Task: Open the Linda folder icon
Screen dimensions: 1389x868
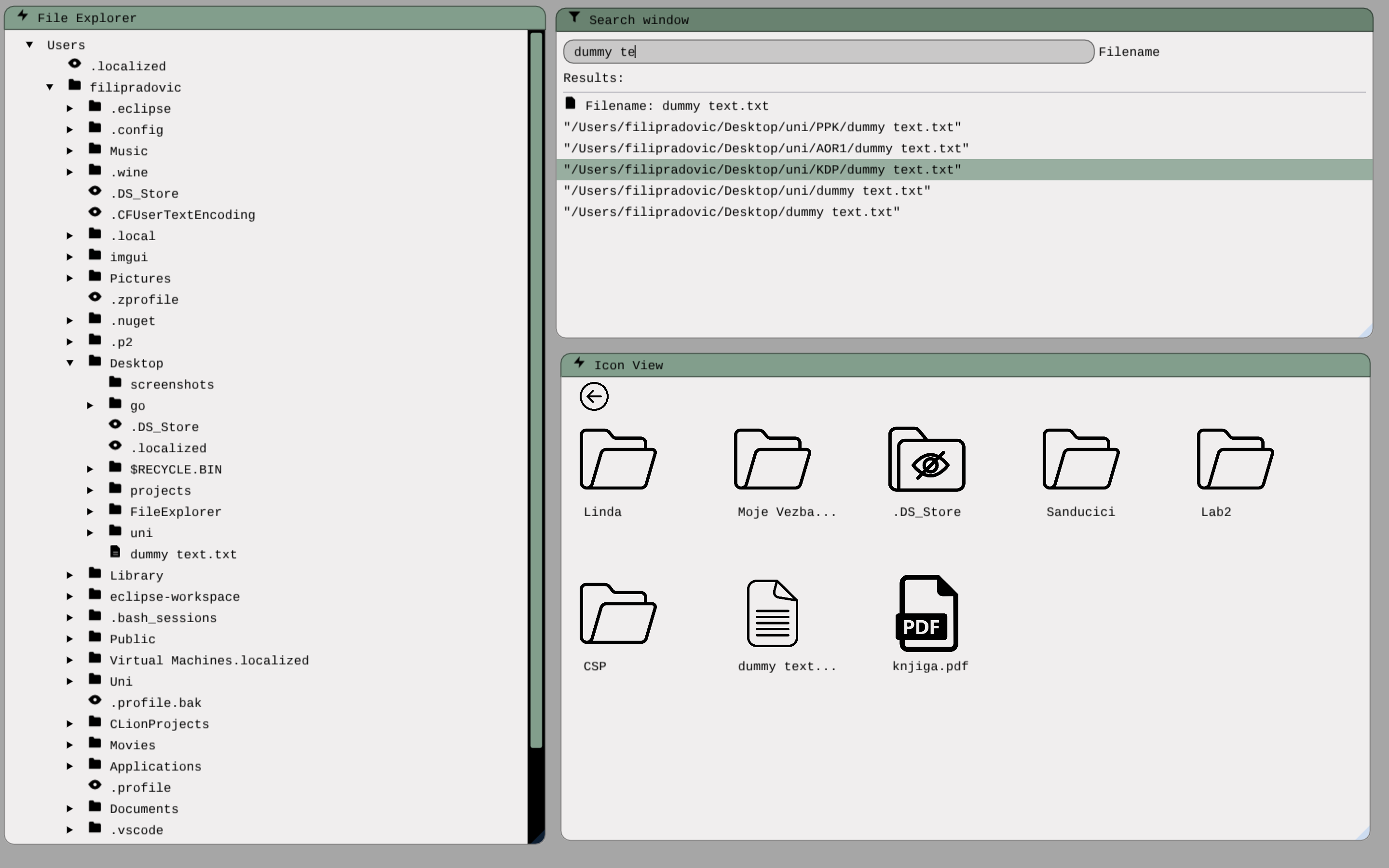Action: click(x=618, y=459)
